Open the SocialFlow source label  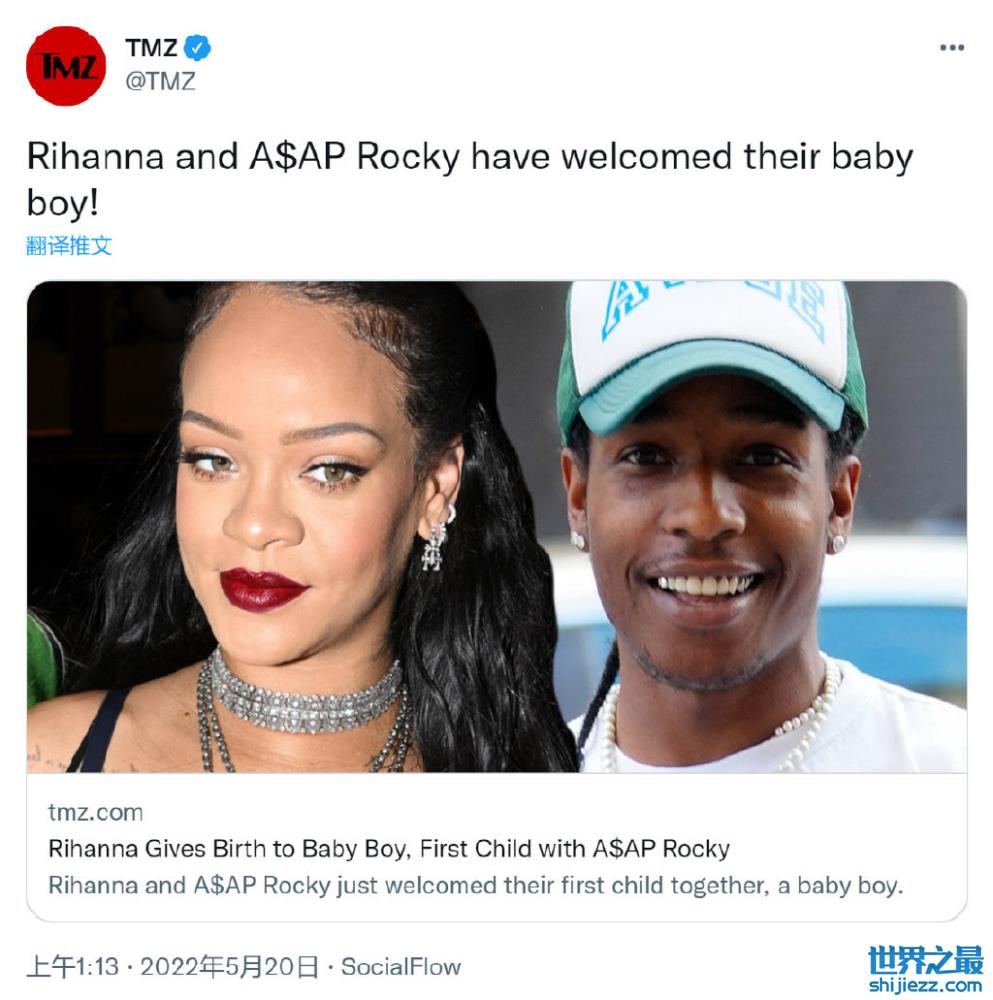401,967
